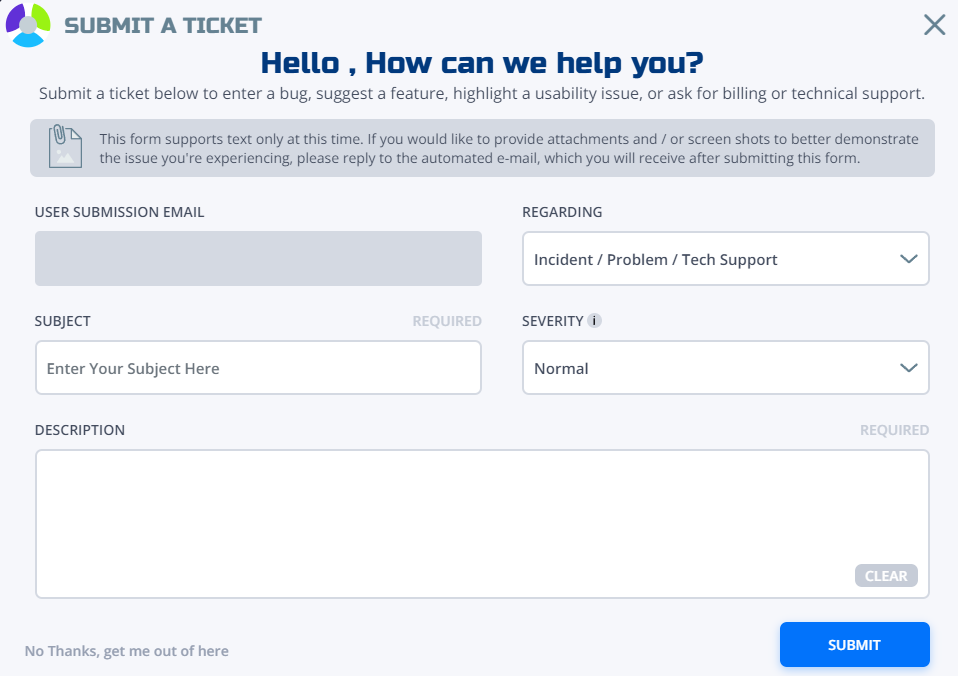Clear the description text
The image size is (958, 676).
click(886, 576)
